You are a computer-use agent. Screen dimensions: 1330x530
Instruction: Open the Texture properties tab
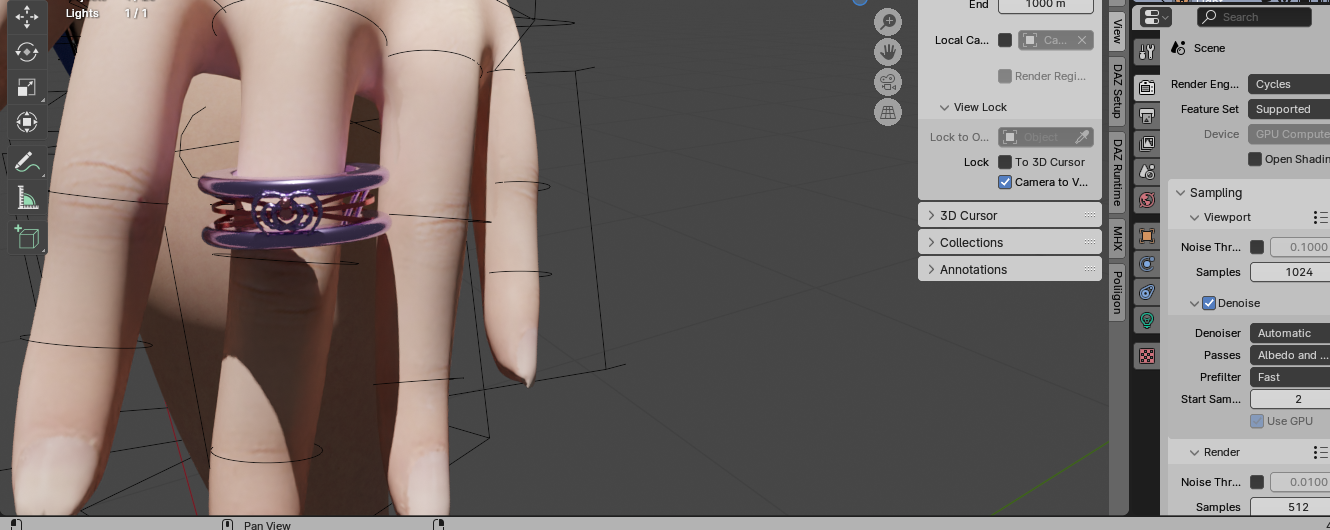point(1147,356)
